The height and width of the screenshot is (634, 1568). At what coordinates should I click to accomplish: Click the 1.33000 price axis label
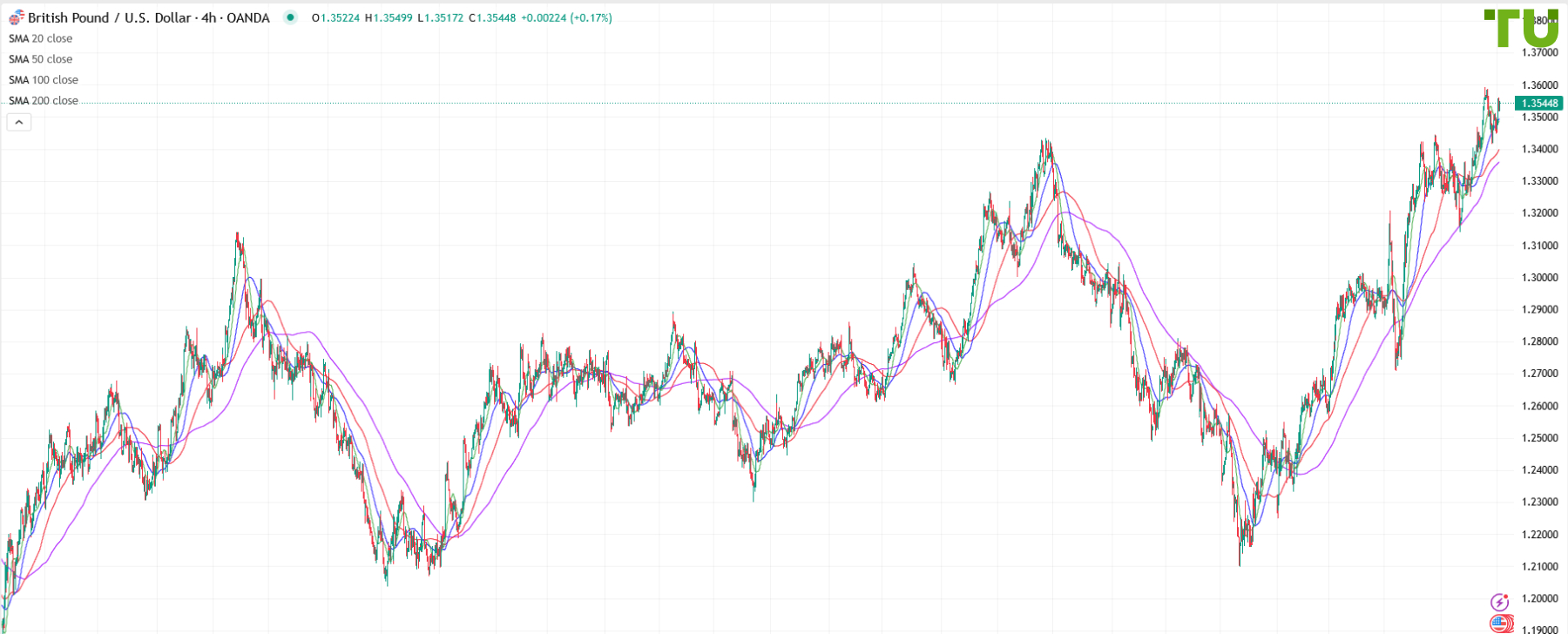(1539, 181)
